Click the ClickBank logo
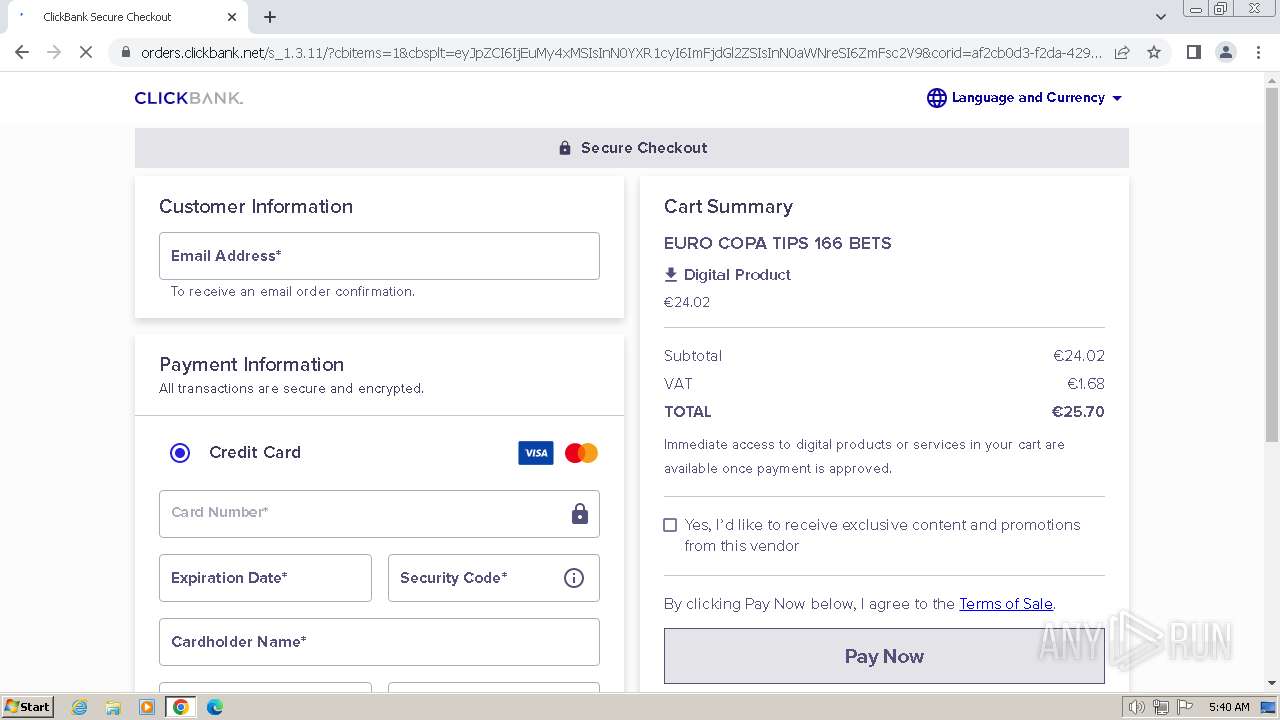This screenshot has width=1280, height=720. [x=189, y=98]
